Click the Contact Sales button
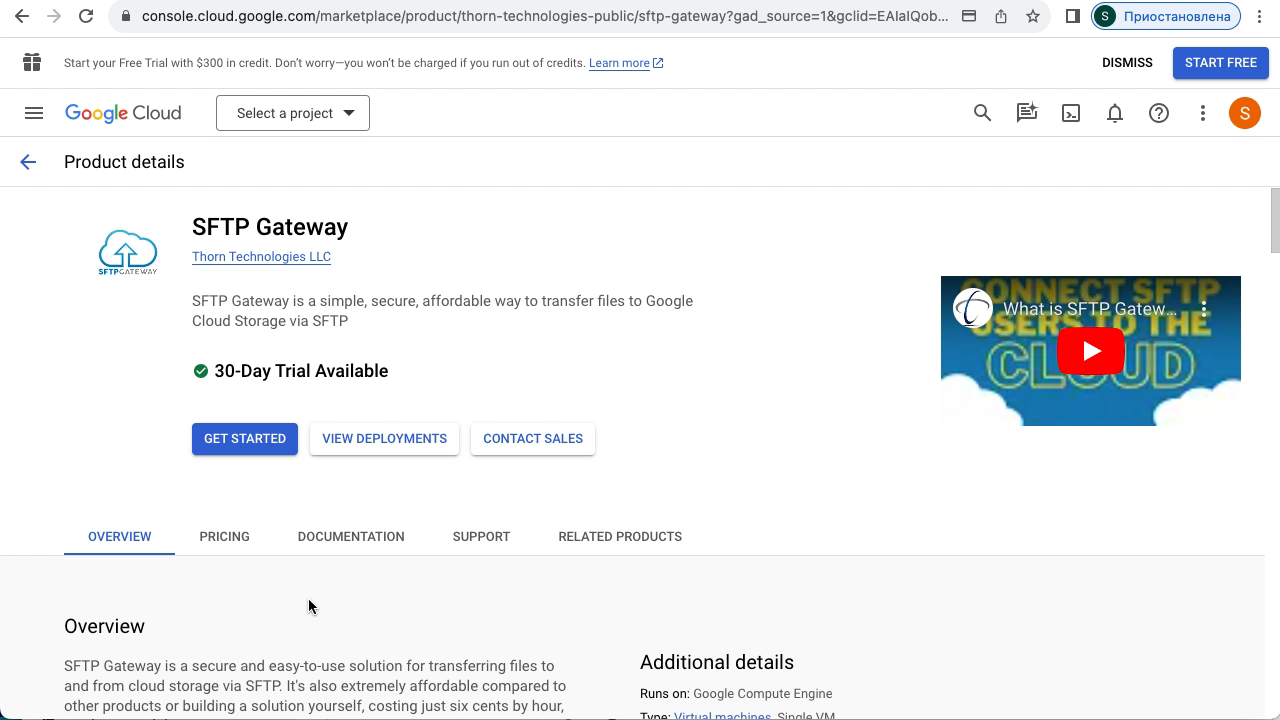This screenshot has width=1280, height=720. coord(532,439)
